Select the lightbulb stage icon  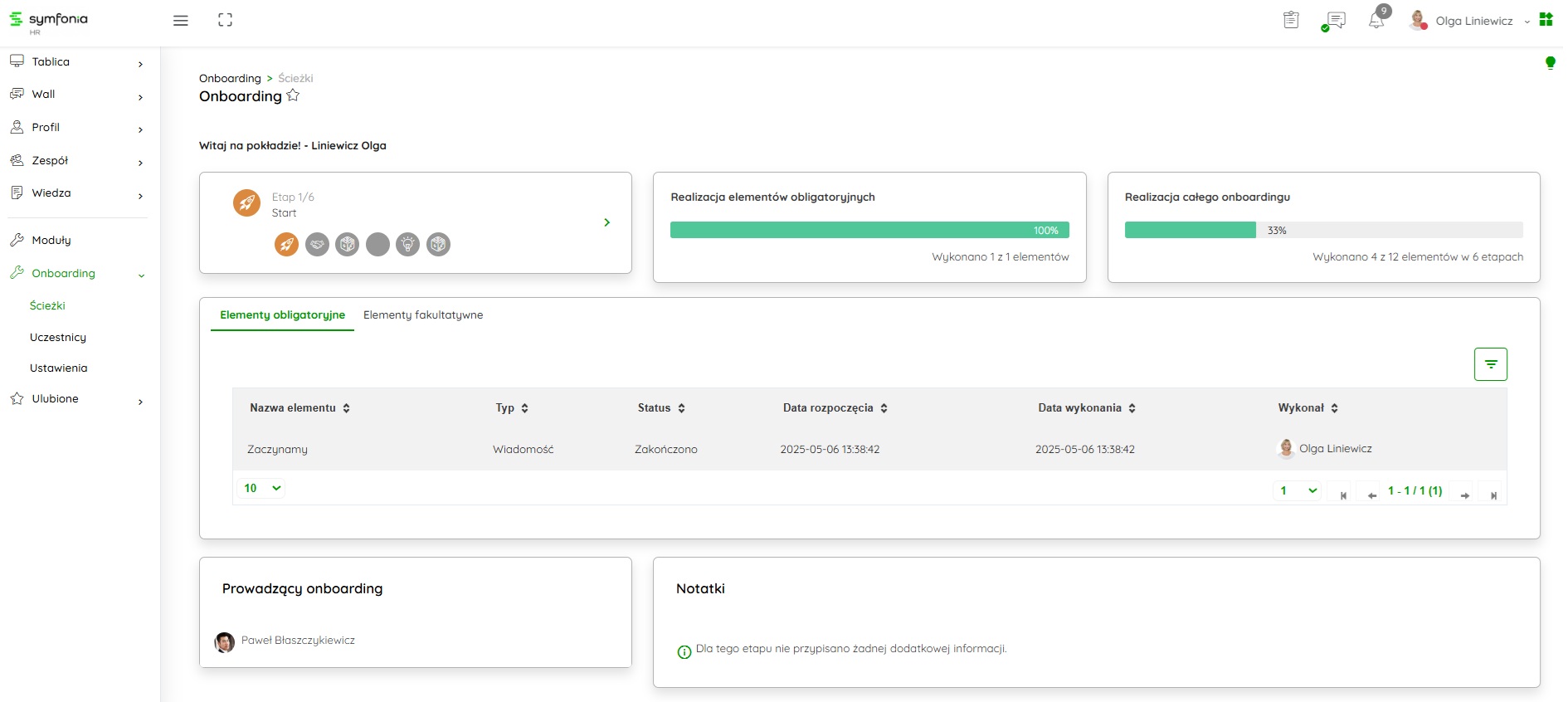click(407, 245)
